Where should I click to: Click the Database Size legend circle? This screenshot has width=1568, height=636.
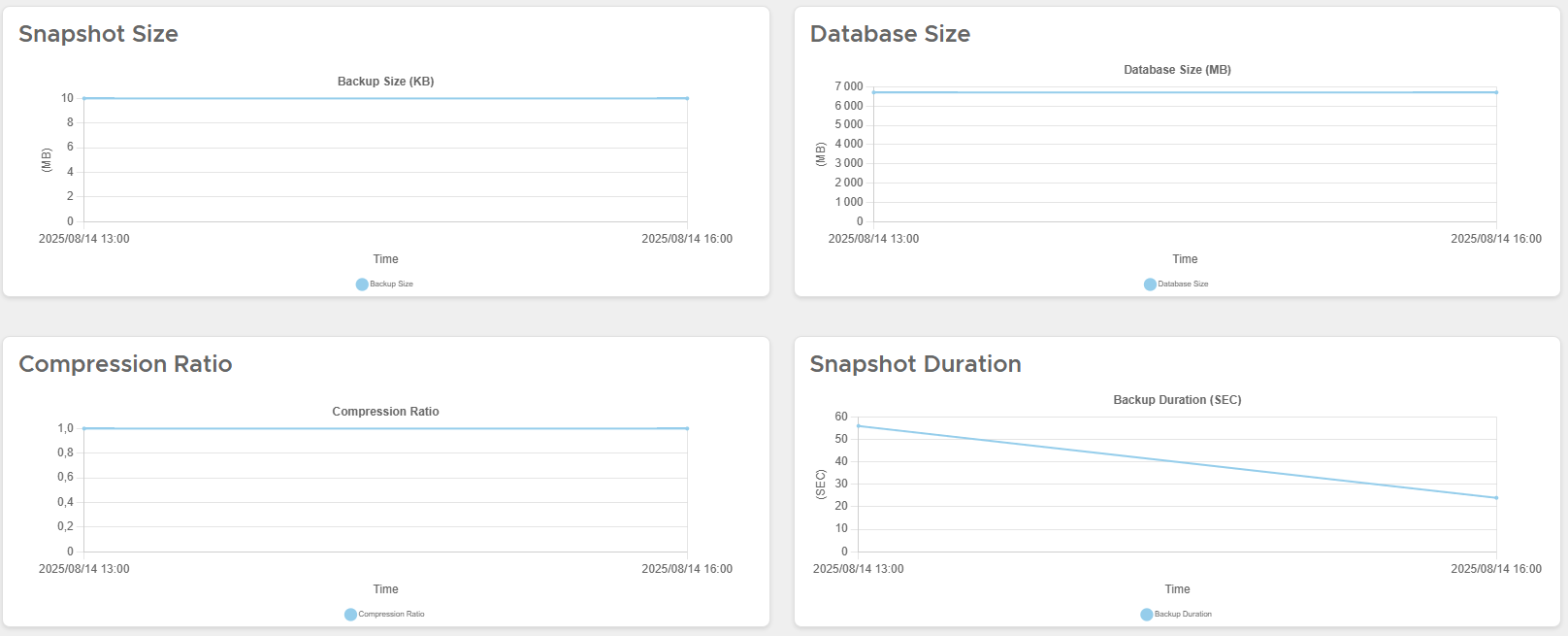click(1150, 285)
